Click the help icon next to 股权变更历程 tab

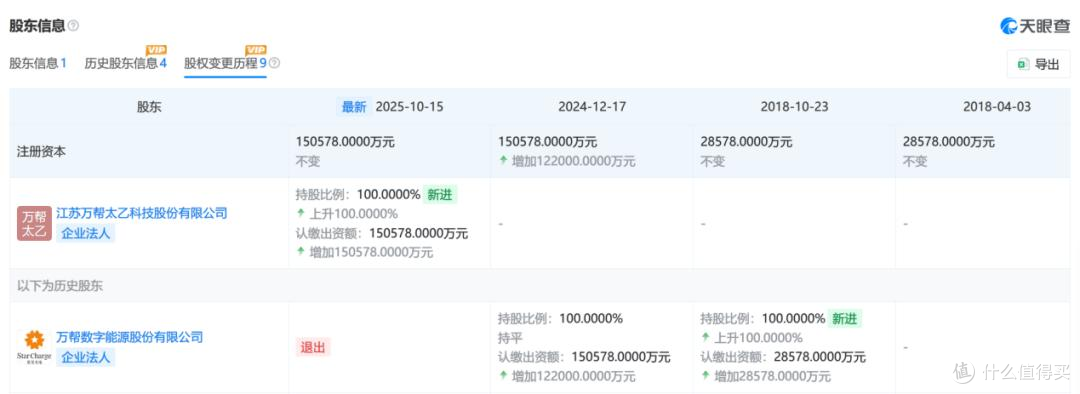click(274, 63)
